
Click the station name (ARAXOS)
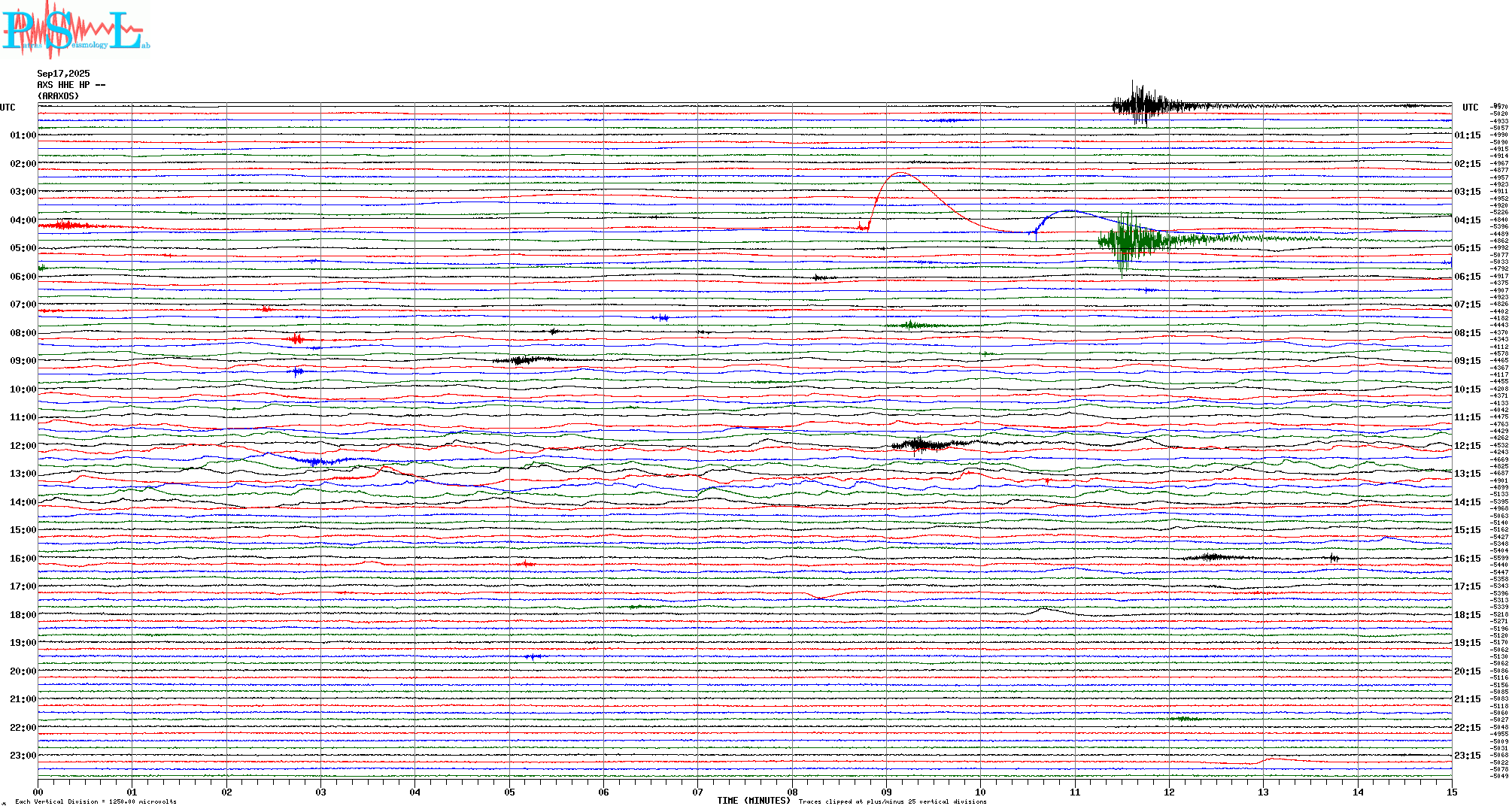coord(59,96)
